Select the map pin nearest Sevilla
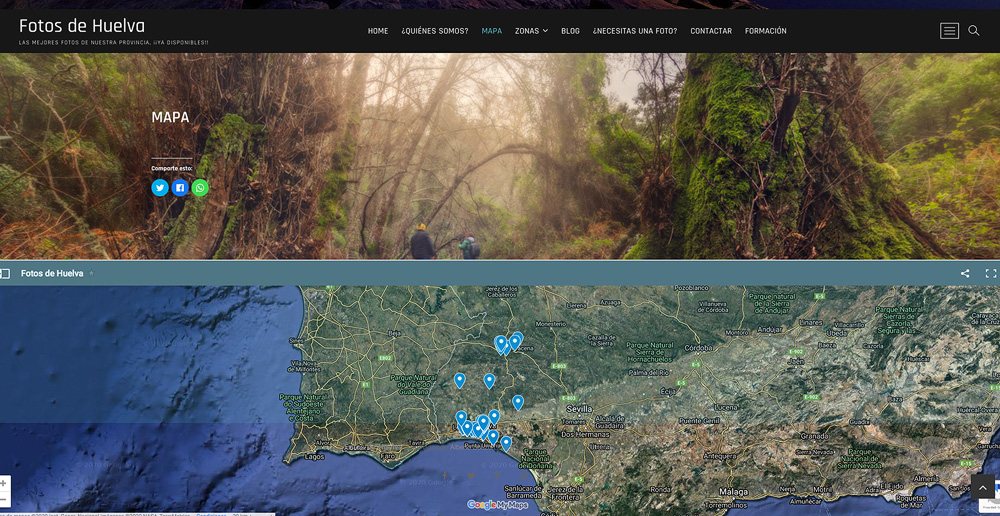Image resolution: width=1000 pixels, height=516 pixels. click(x=518, y=402)
